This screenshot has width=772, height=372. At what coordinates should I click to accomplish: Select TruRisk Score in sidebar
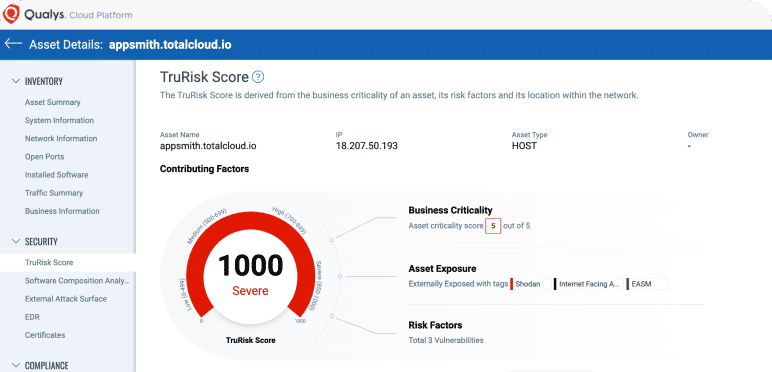click(x=49, y=262)
